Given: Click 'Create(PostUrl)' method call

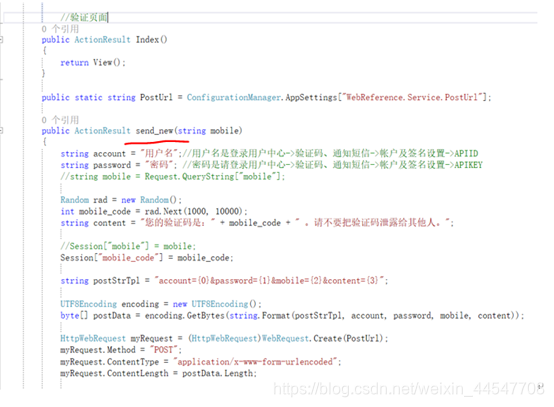Looking at the screenshot, I should (348, 338).
